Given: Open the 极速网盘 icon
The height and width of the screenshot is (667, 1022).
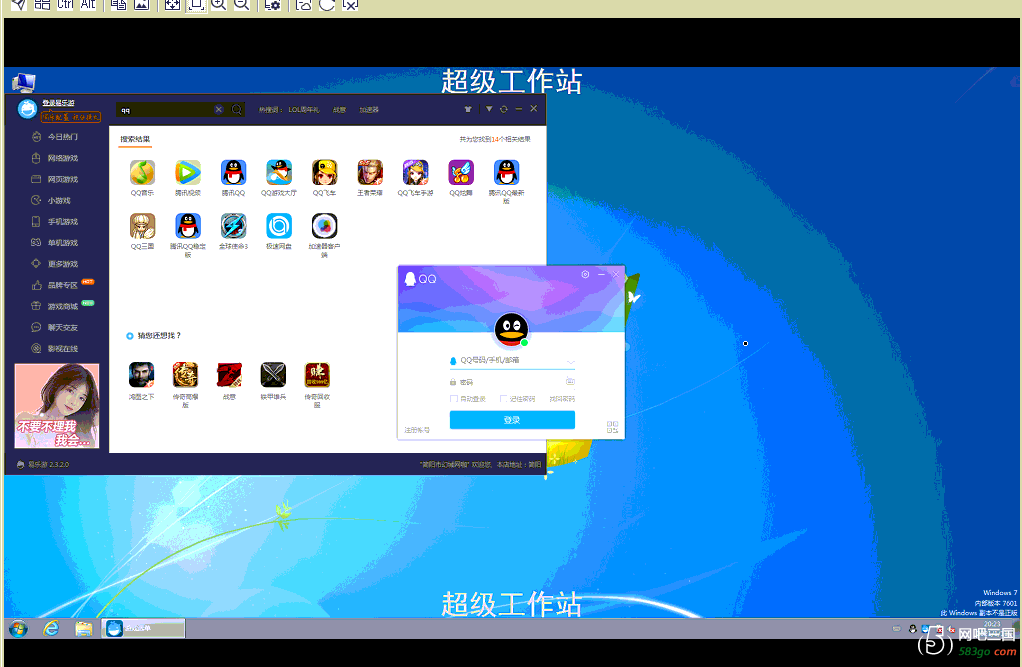Looking at the screenshot, I should [279, 226].
